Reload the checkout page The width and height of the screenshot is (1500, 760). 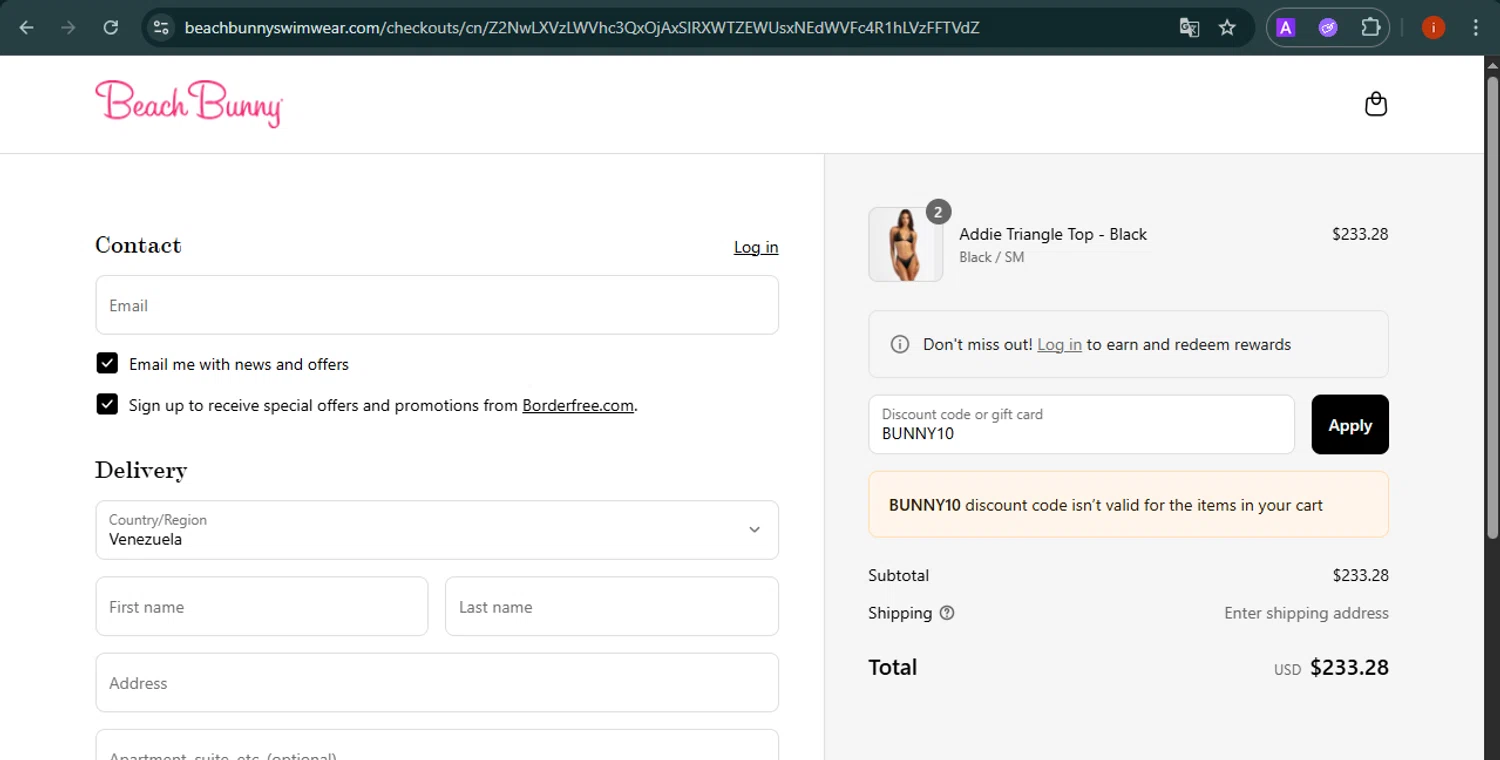(x=111, y=28)
